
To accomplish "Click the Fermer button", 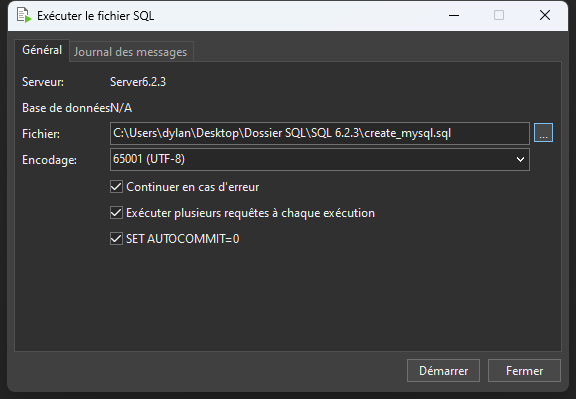I will tap(524, 371).
